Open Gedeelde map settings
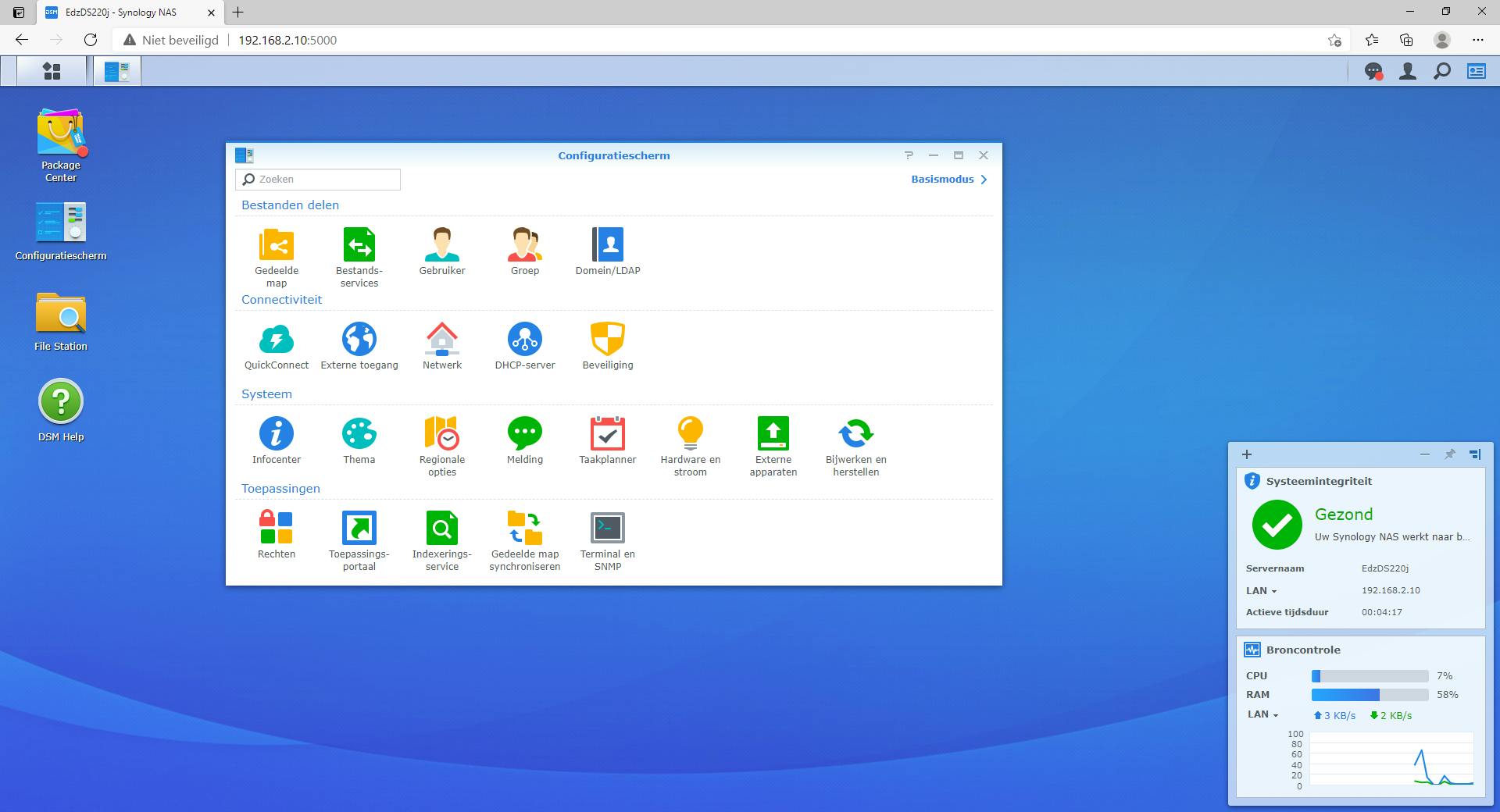Viewport: 1500px width, 812px height. 277,257
